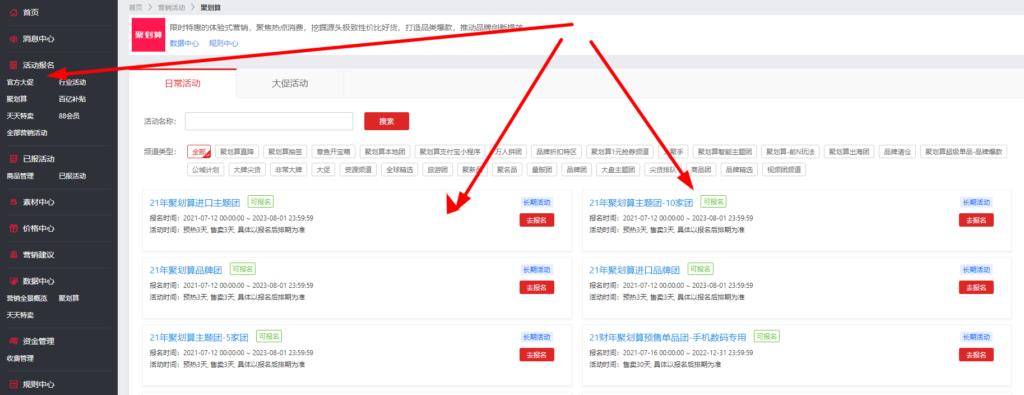The image size is (1024, 395).
Task: Open 聚划算 under the 数据中心 section
Action: (69, 298)
